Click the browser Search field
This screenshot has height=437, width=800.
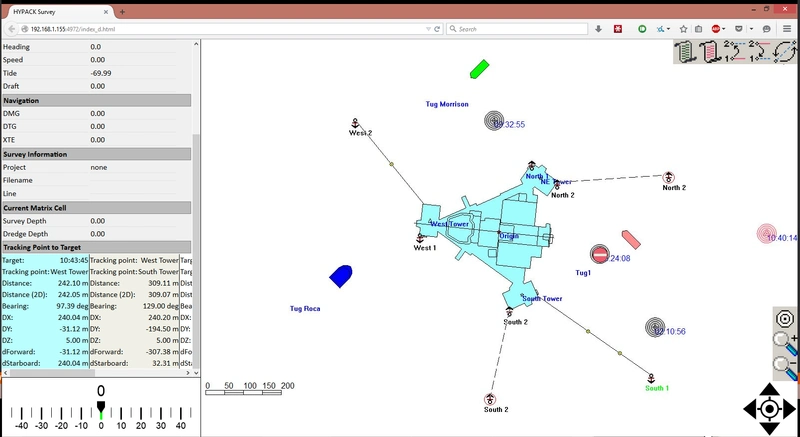tap(517, 29)
